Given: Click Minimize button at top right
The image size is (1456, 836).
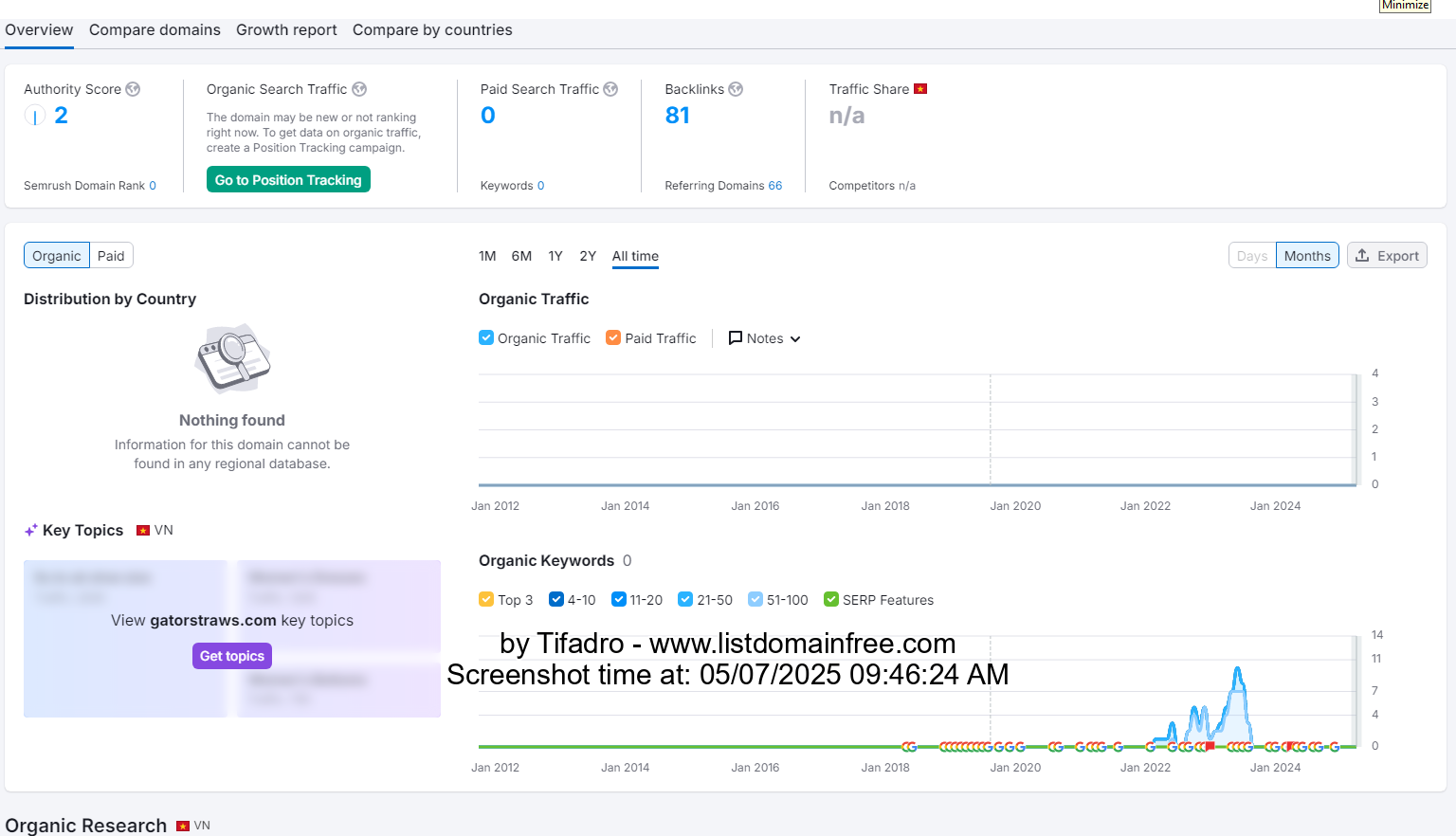Looking at the screenshot, I should point(1405,6).
